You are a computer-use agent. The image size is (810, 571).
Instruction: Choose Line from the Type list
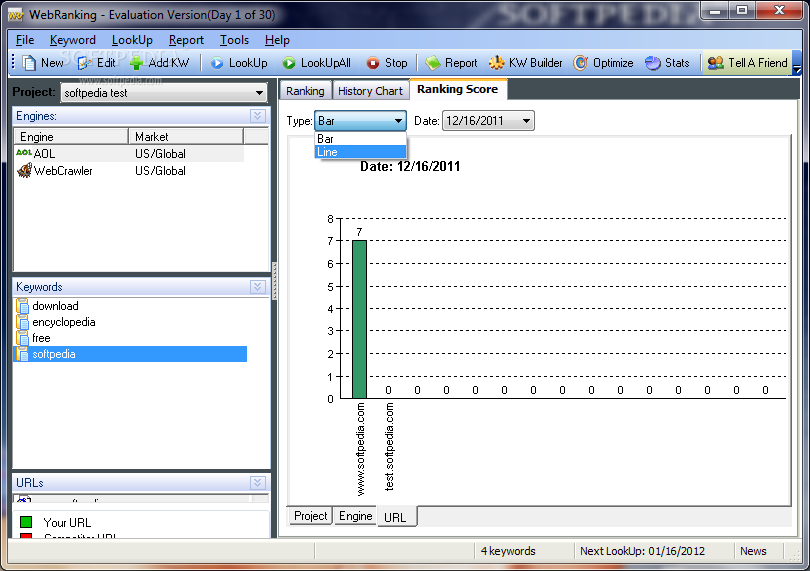361,152
